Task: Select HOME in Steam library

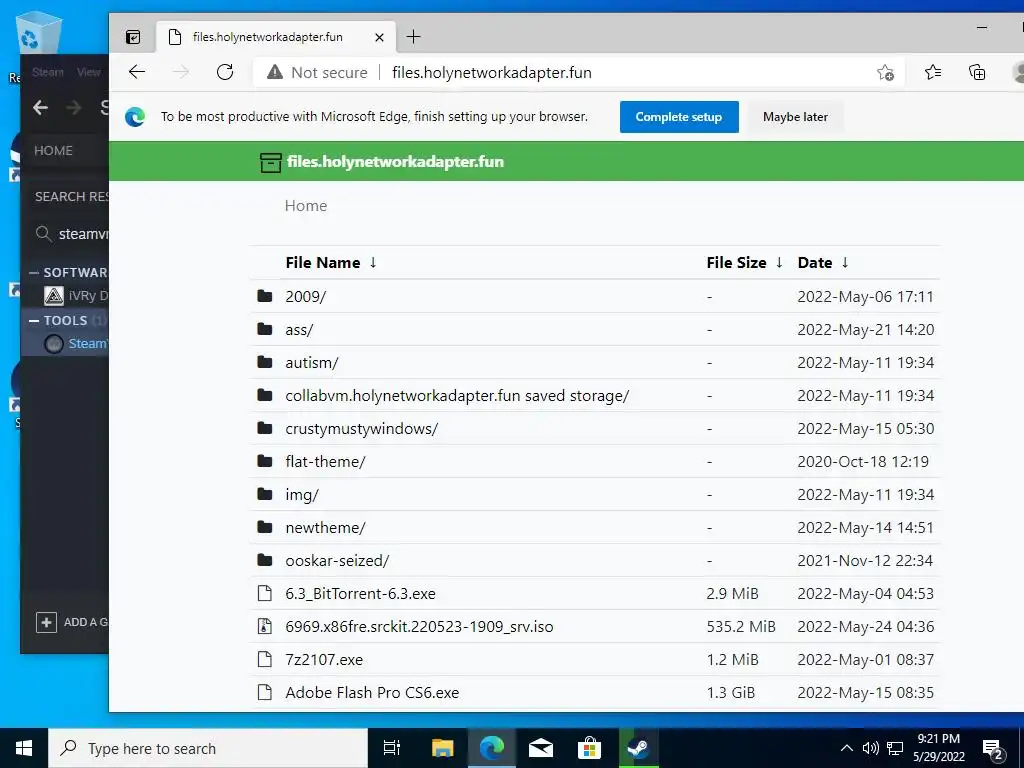Action: pyautogui.click(x=53, y=150)
